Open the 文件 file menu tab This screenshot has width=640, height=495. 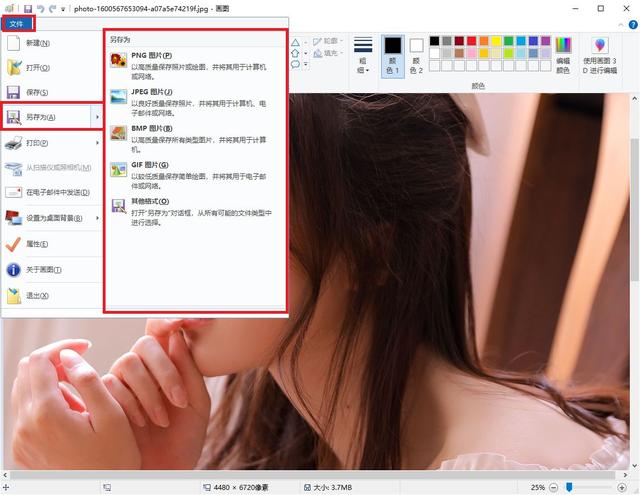click(18, 24)
